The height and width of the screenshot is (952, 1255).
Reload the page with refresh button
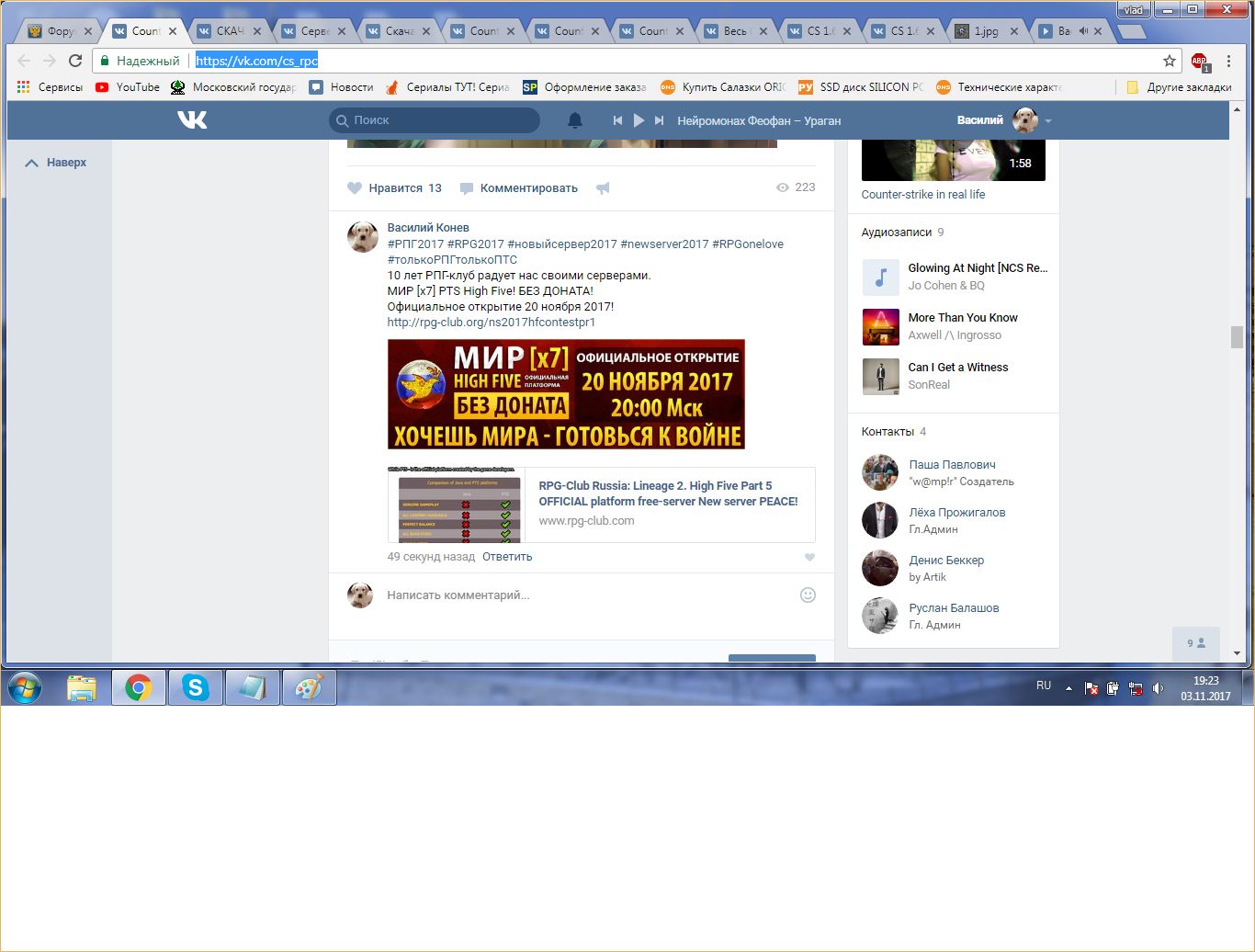point(75,61)
